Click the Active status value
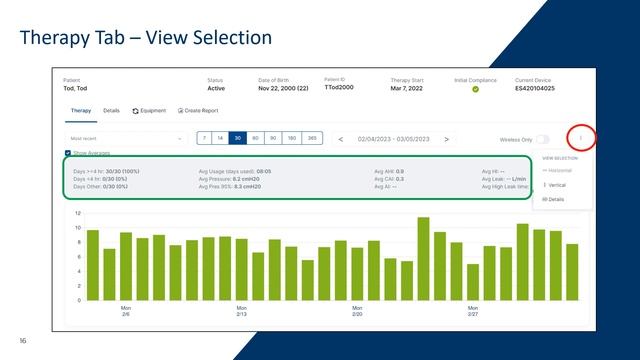This screenshot has height=360, width=640. click(216, 88)
